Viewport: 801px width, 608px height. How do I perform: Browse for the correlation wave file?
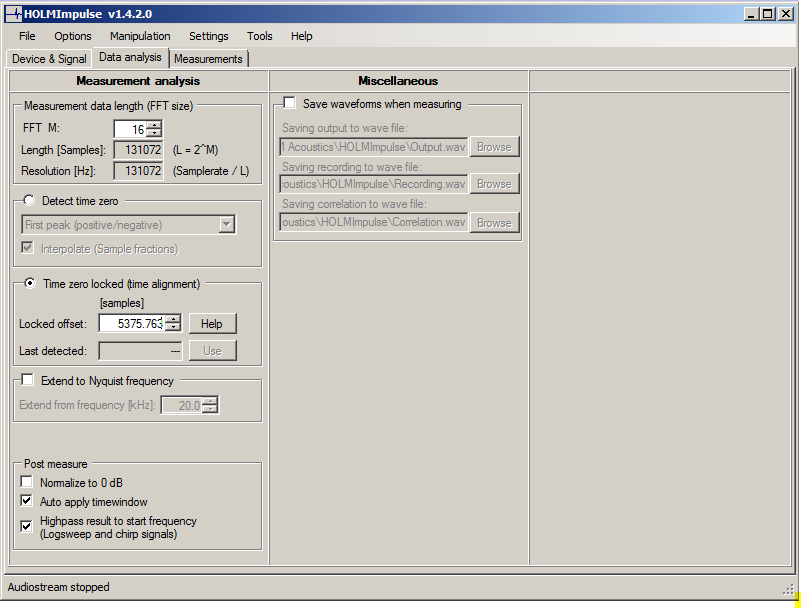[x=494, y=223]
